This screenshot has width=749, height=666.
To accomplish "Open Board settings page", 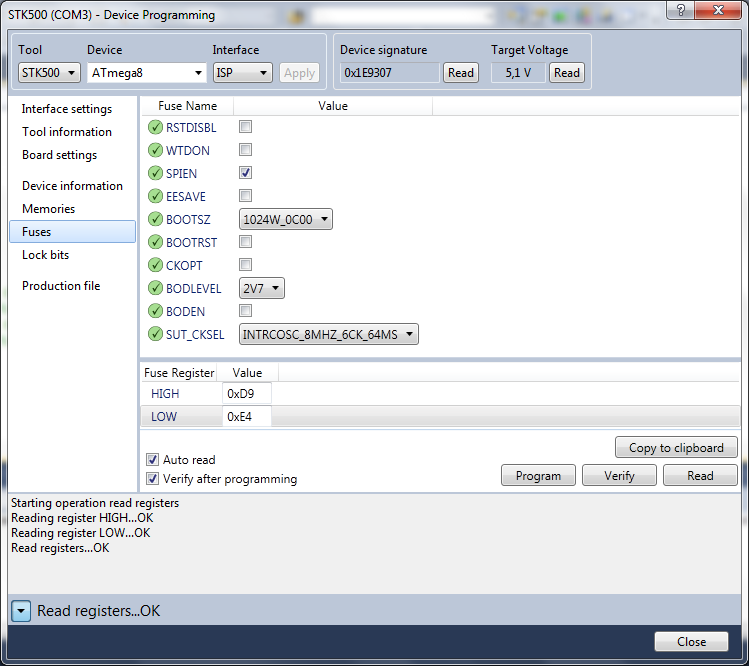I will click(60, 155).
